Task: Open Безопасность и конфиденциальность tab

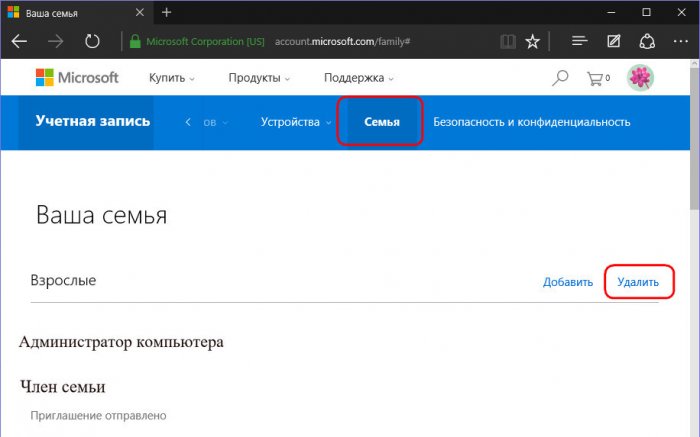Action: point(532,122)
